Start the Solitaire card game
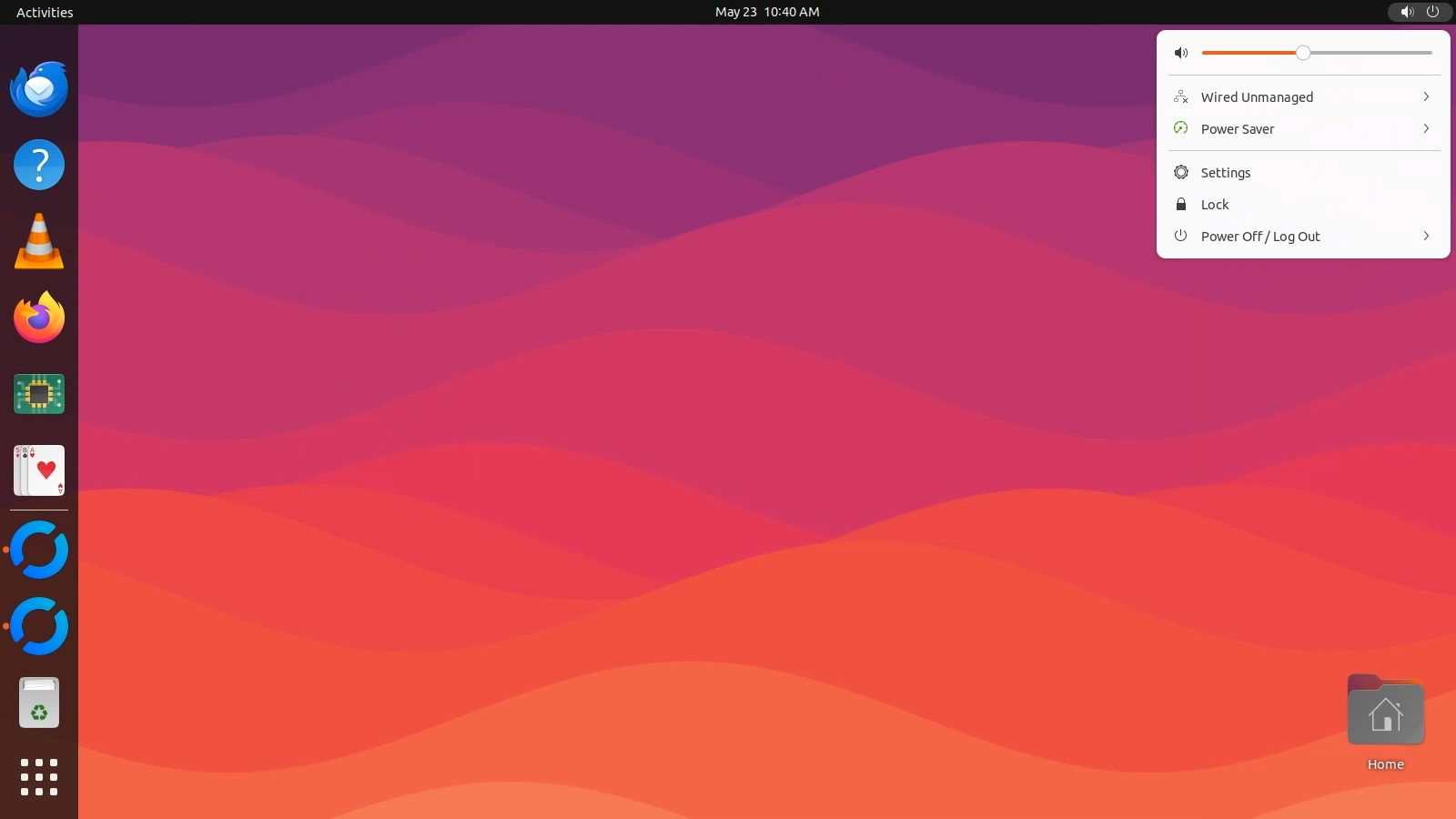Screen dimensions: 1456x819 (39, 470)
